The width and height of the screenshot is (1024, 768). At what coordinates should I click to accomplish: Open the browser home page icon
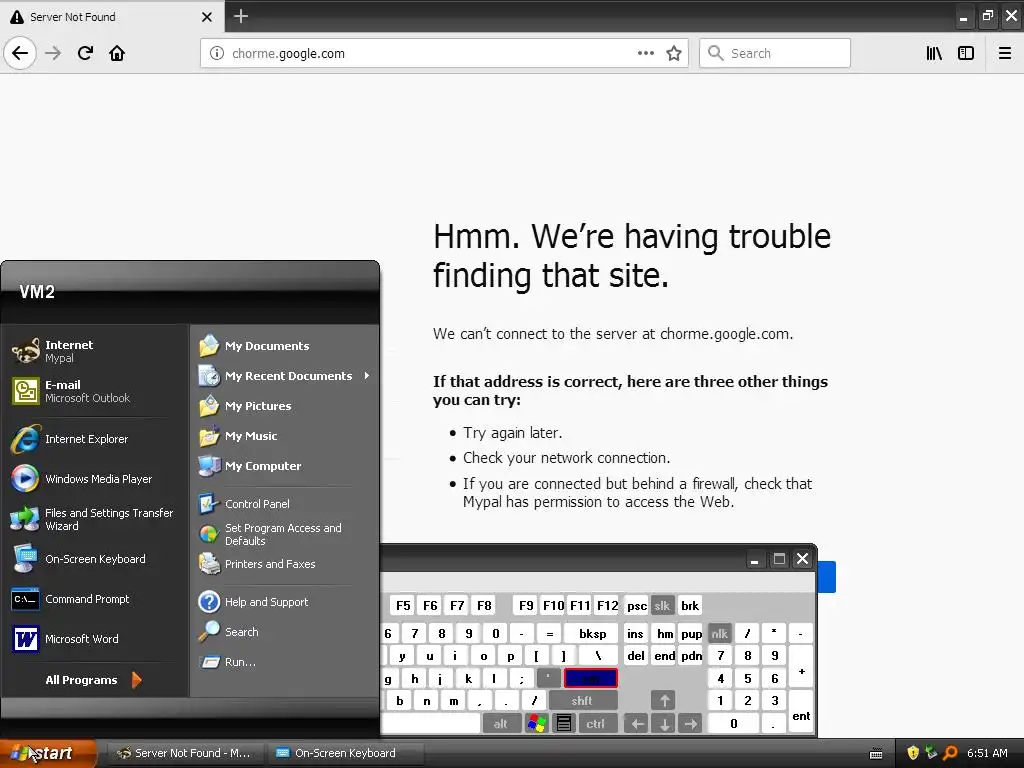click(117, 53)
